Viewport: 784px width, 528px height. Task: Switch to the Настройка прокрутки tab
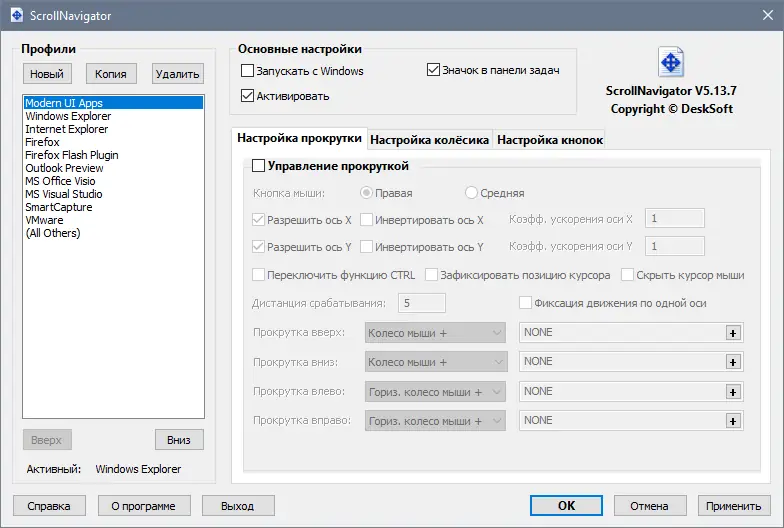pyautogui.click(x=299, y=138)
